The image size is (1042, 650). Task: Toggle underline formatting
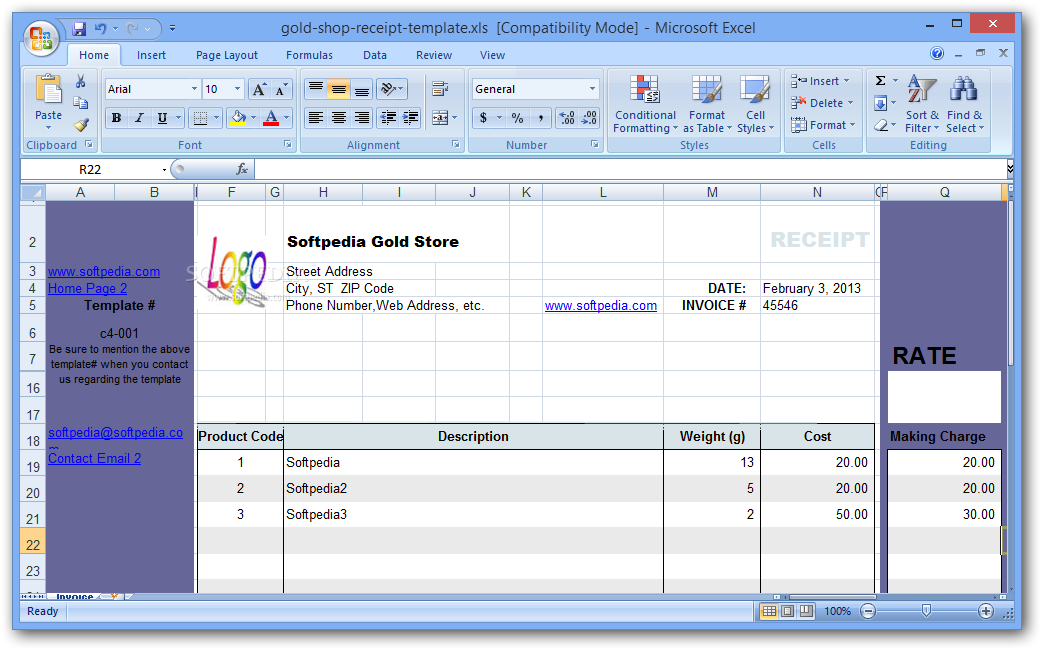(162, 118)
